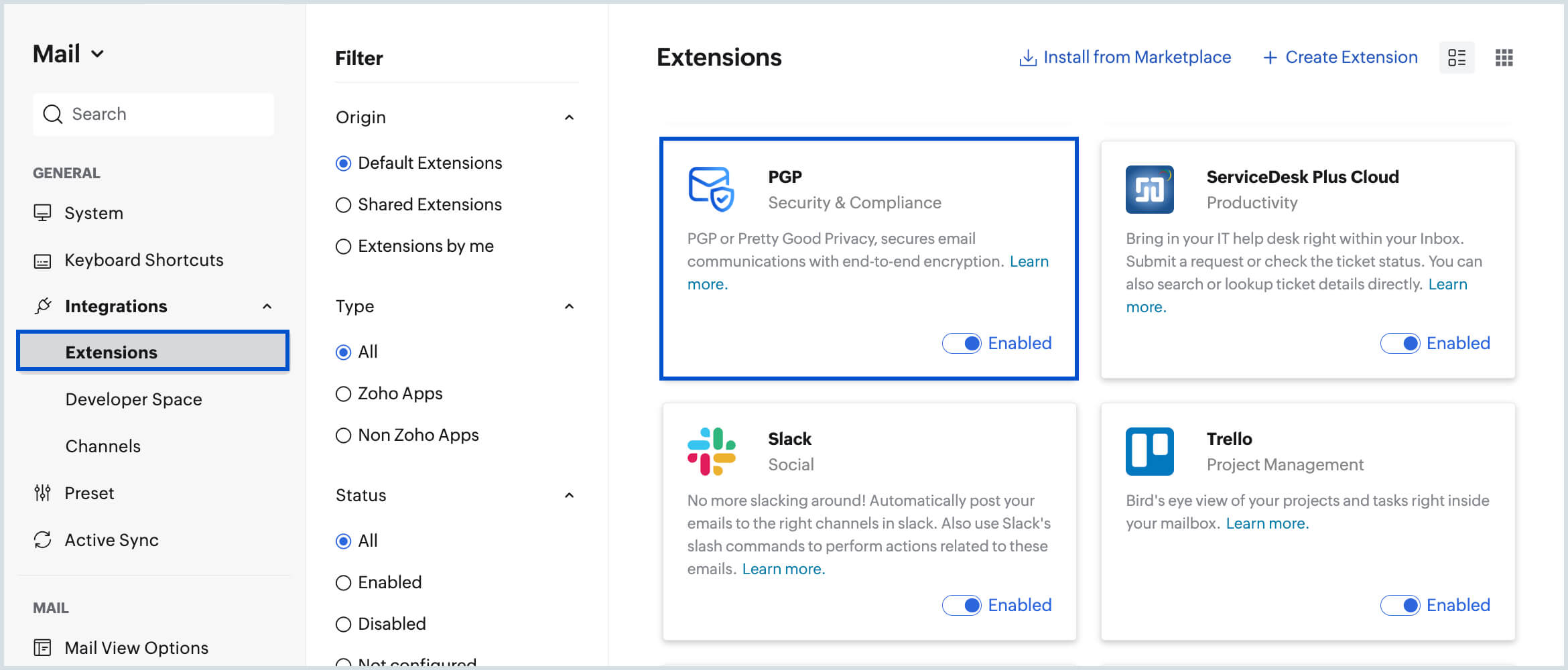The height and width of the screenshot is (670, 1568).
Task: Collapse the Integrations sidebar group
Action: pos(267,306)
